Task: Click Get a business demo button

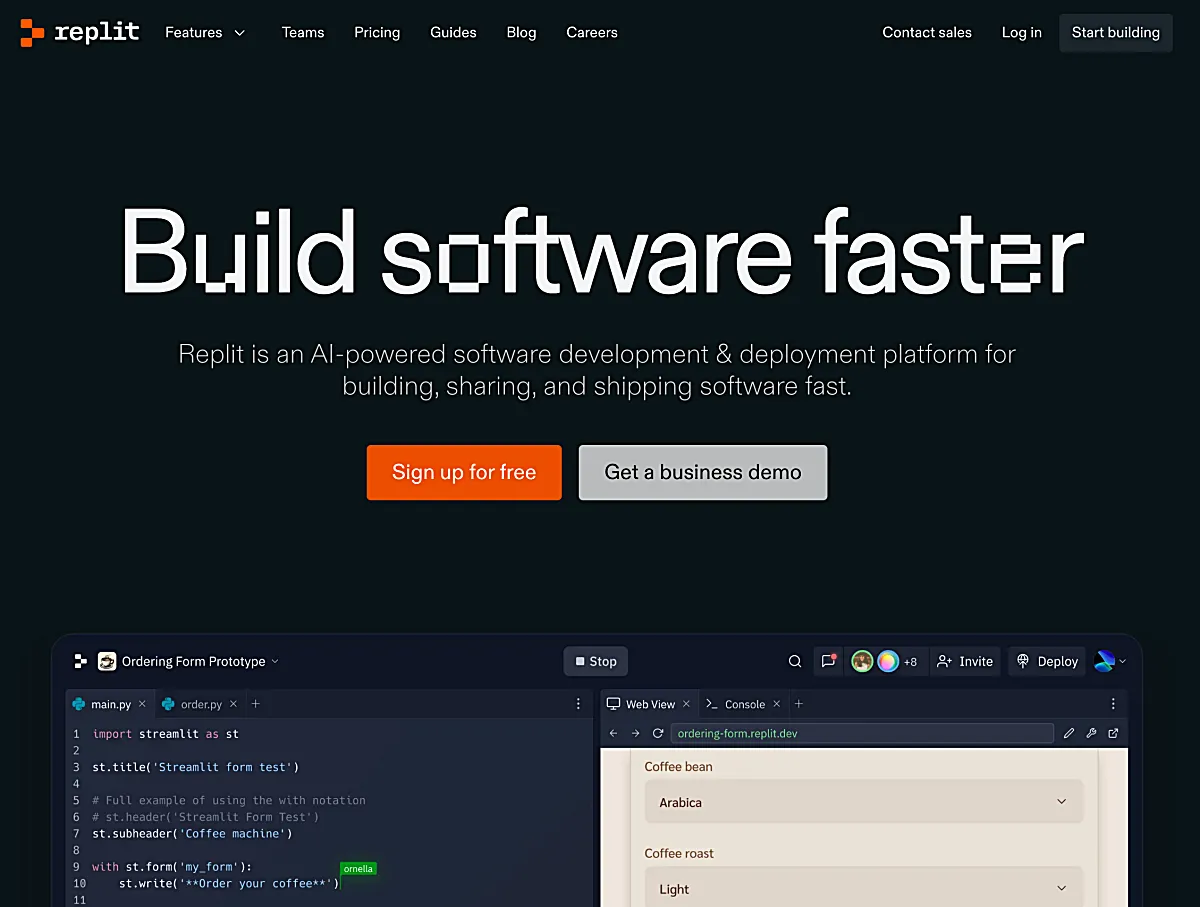Action: pos(703,472)
